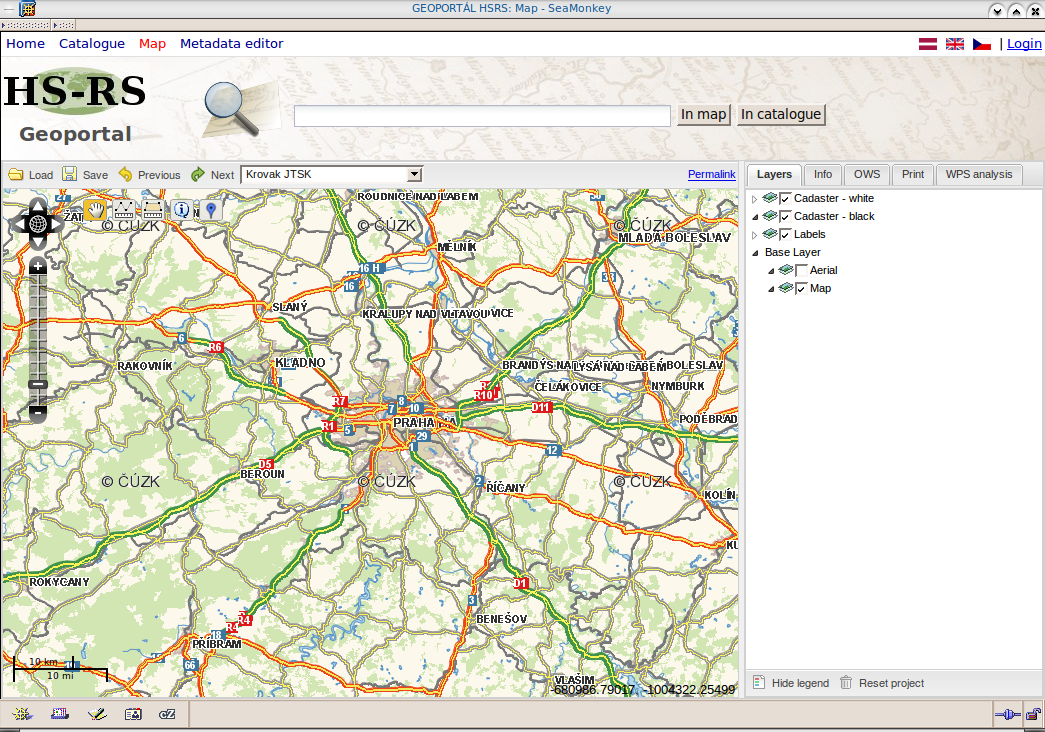Click the security padlock status icon
The image size is (1045, 732).
tap(1033, 715)
